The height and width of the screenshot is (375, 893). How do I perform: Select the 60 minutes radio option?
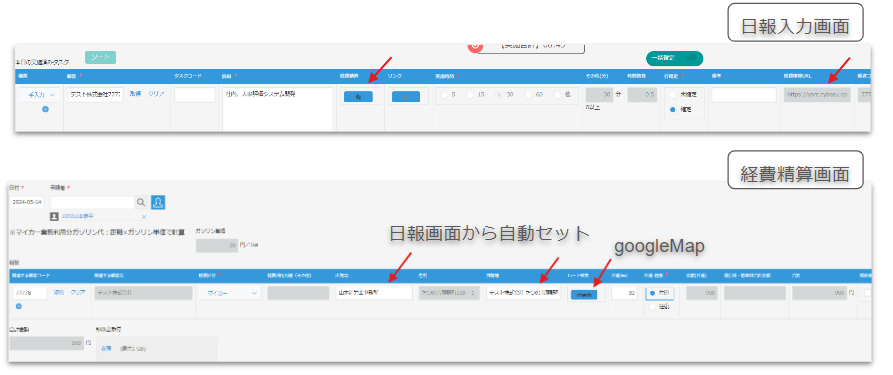(528, 95)
